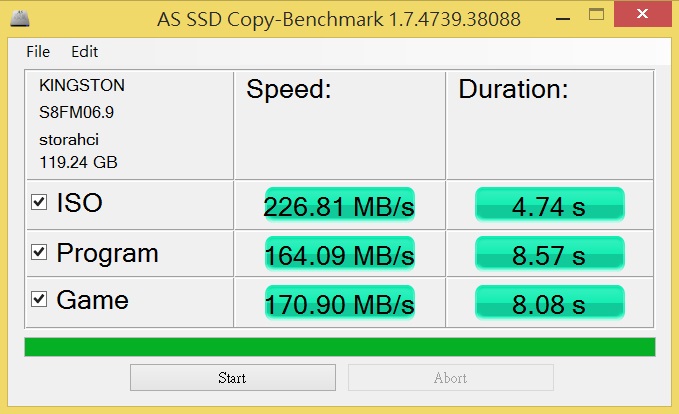Uncheck the ISO test checkbox
Viewport: 679px width, 414px height.
point(39,202)
